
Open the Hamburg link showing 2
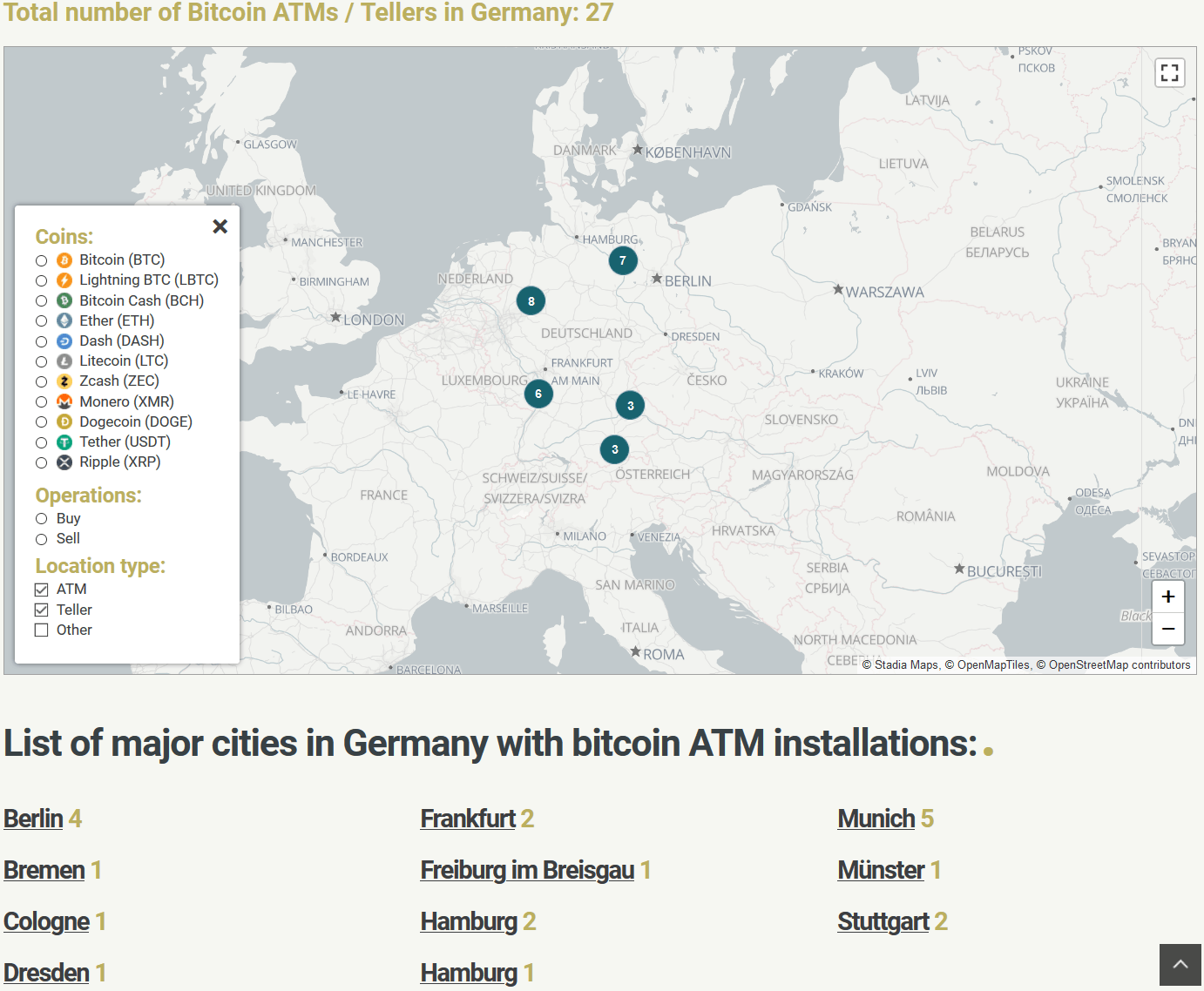pyautogui.click(x=469, y=921)
